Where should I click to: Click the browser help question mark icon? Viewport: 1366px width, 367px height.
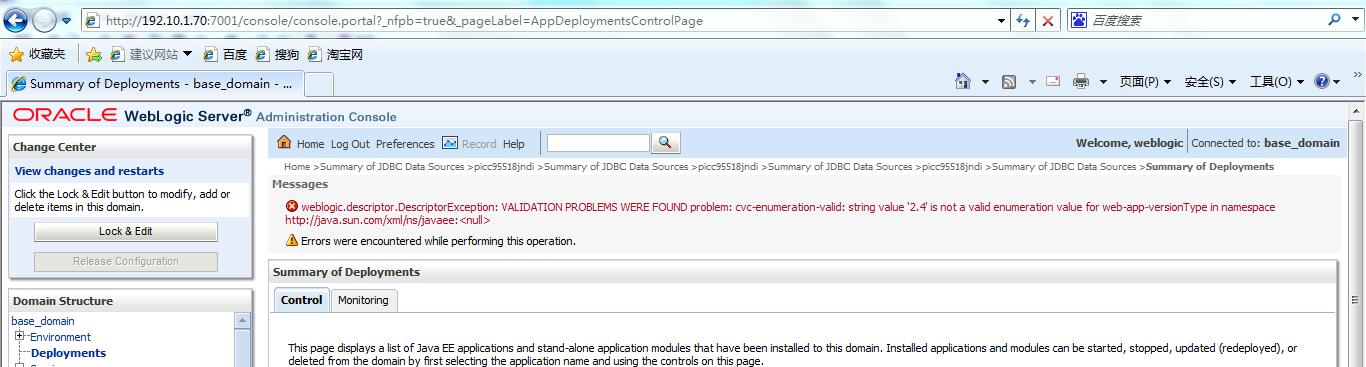(x=1322, y=82)
